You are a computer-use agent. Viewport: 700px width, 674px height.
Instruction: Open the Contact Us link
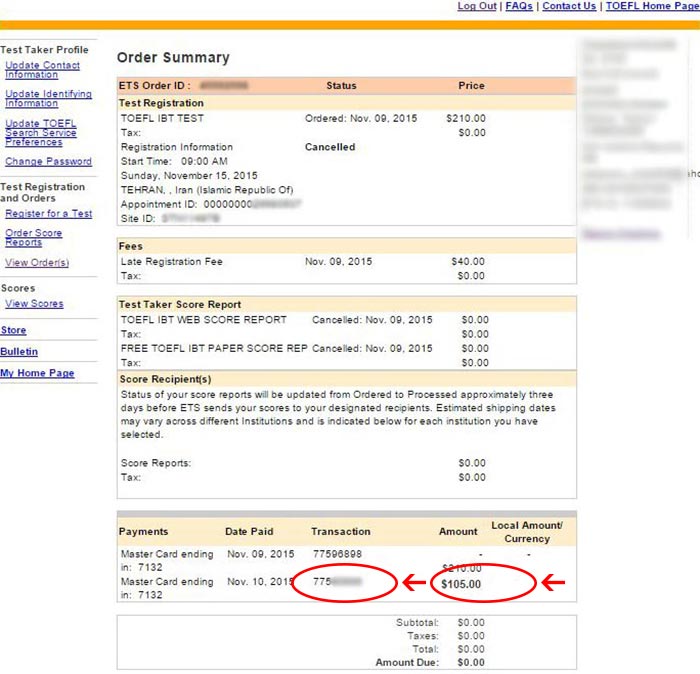(x=569, y=6)
